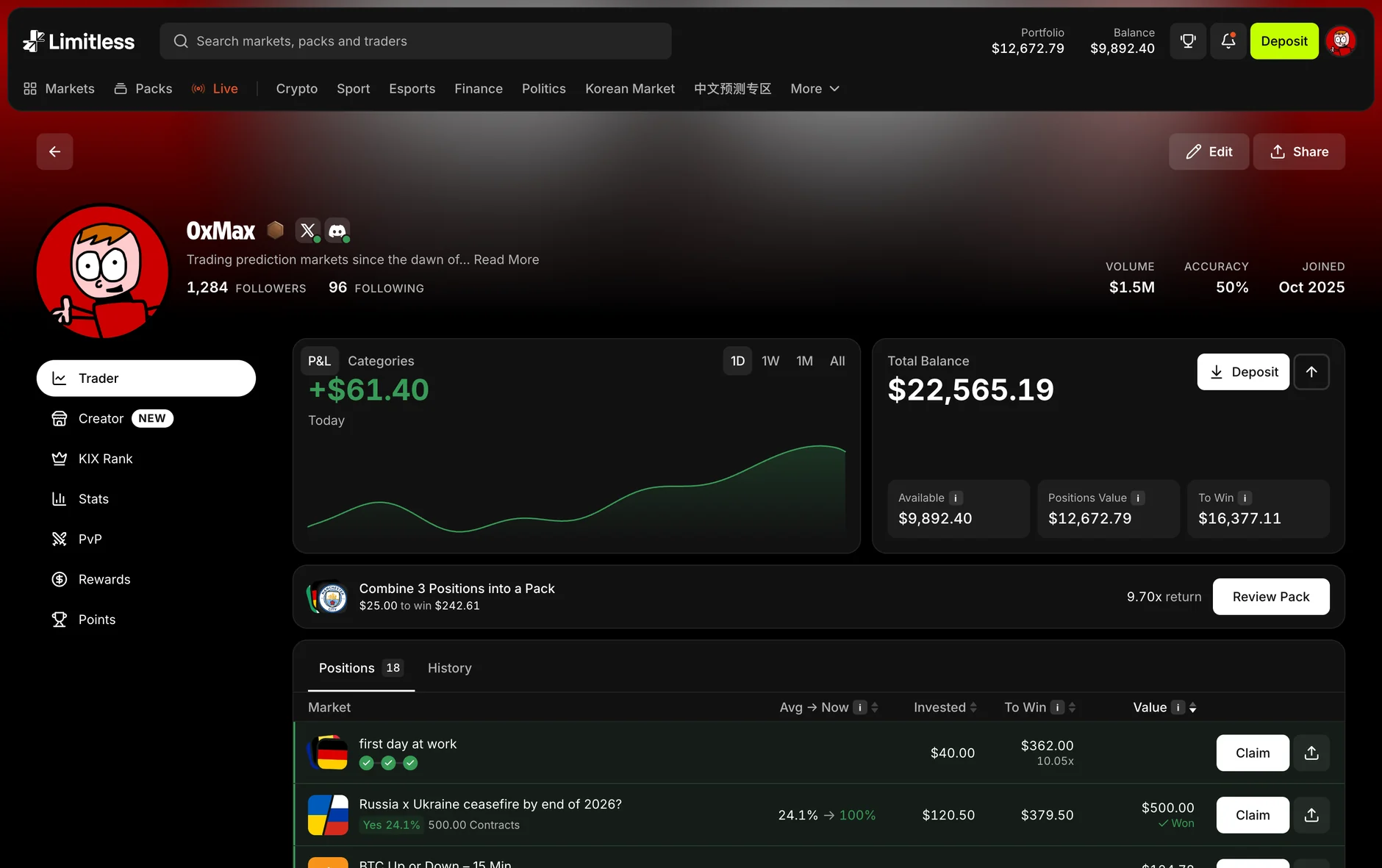The width and height of the screenshot is (1382, 868).
Task: Expand bio with Read More
Action: point(506,259)
